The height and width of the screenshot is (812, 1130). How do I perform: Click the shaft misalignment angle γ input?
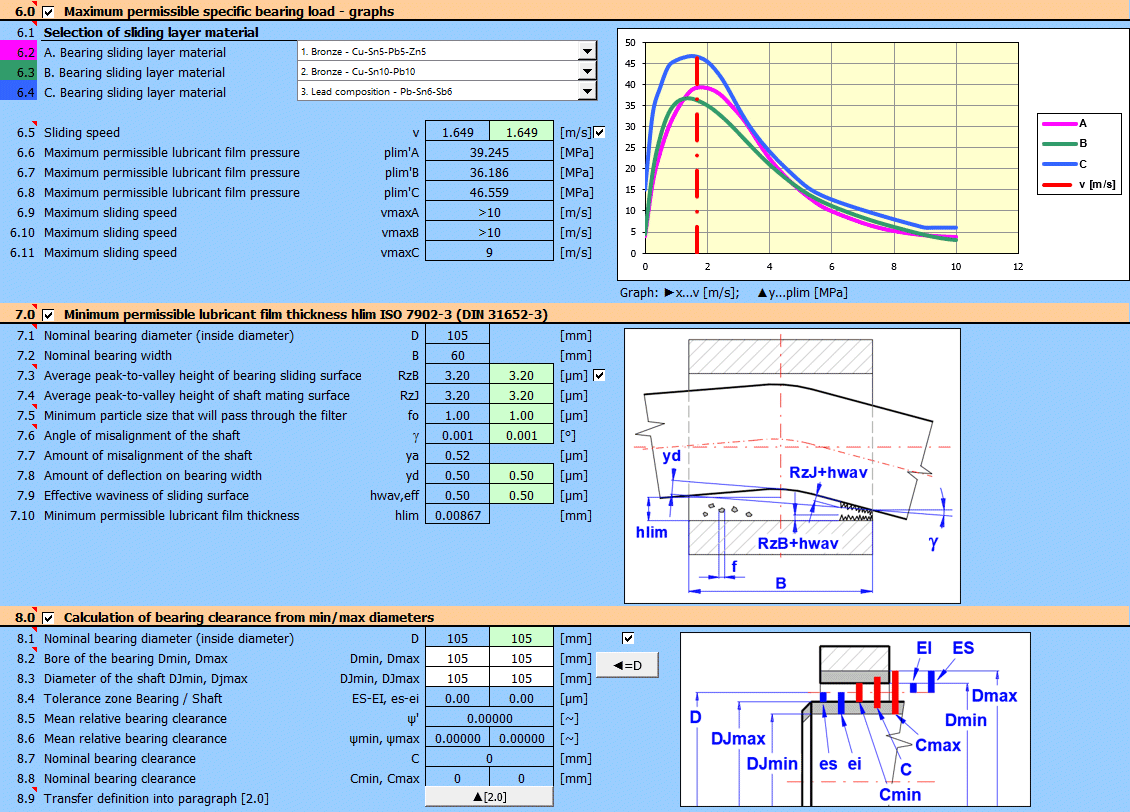pos(521,436)
